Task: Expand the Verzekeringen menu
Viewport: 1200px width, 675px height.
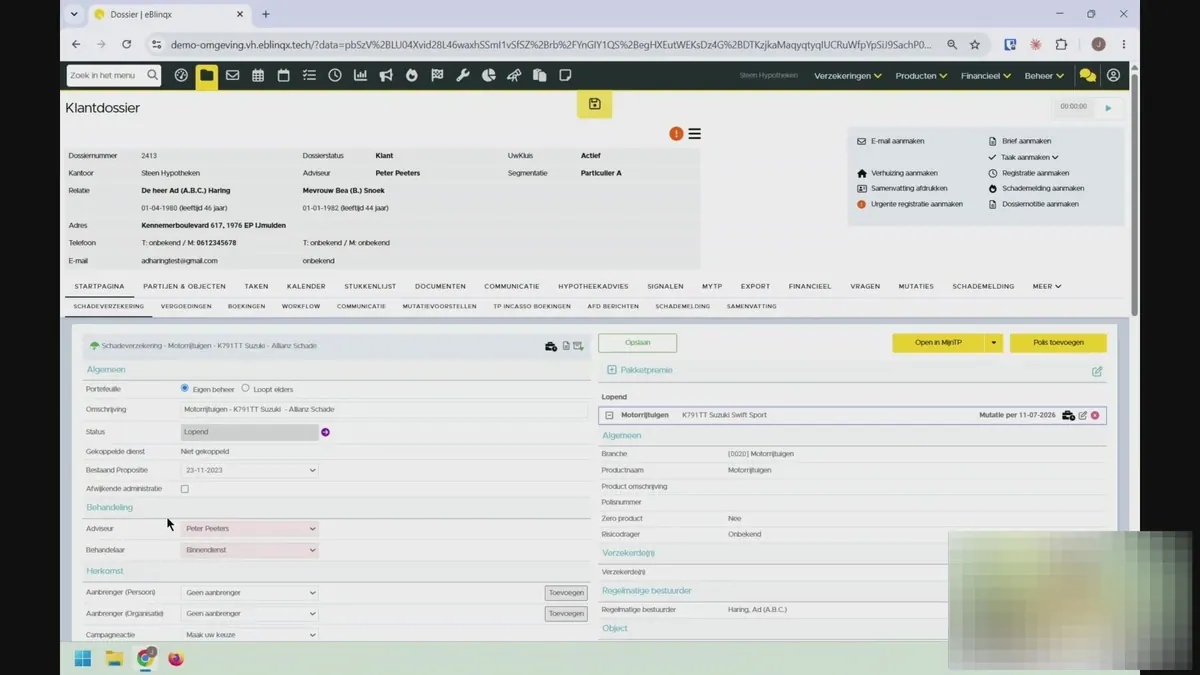Action: tap(848, 75)
